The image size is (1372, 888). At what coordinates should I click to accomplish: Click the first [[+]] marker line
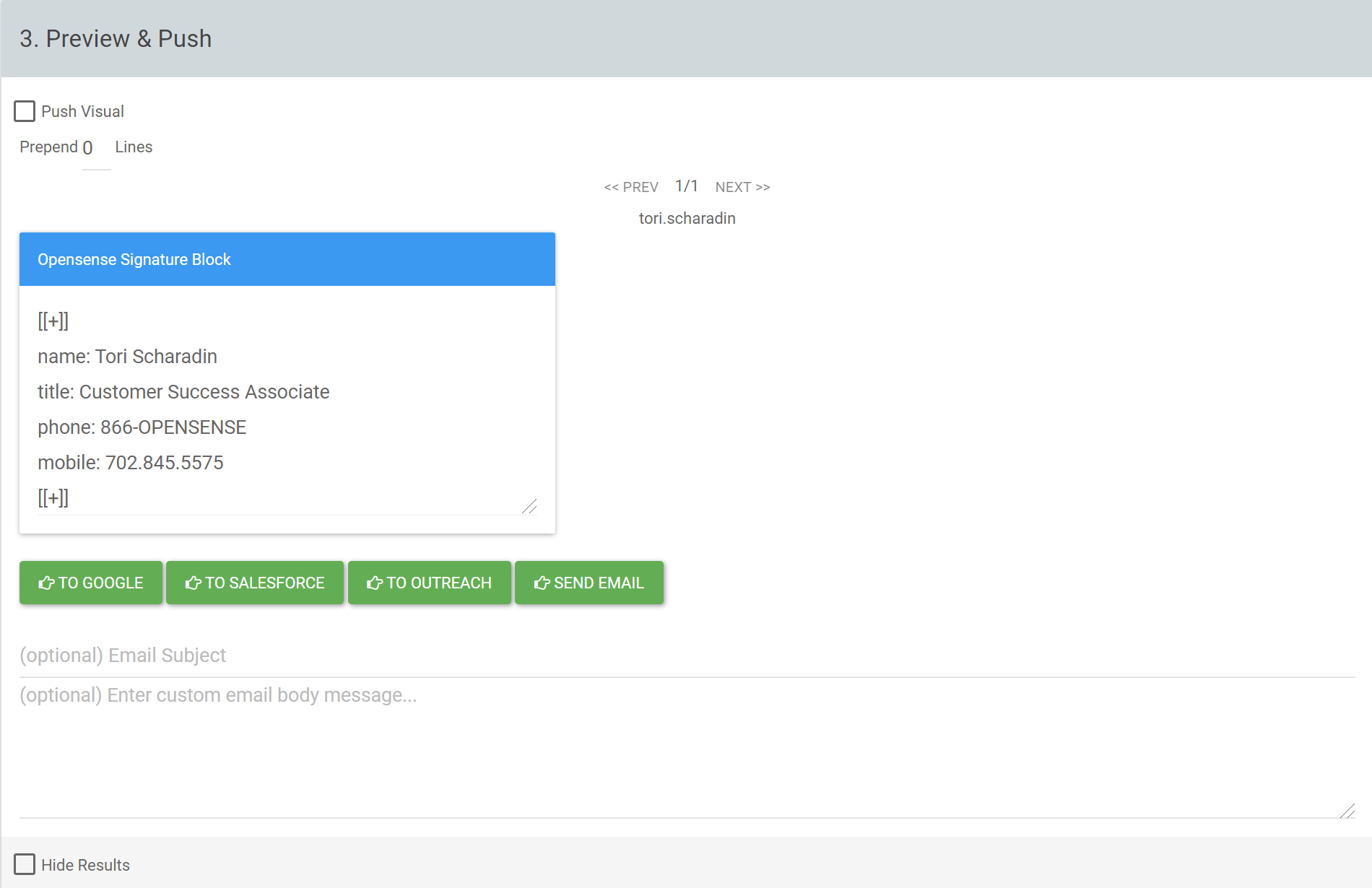click(x=53, y=321)
